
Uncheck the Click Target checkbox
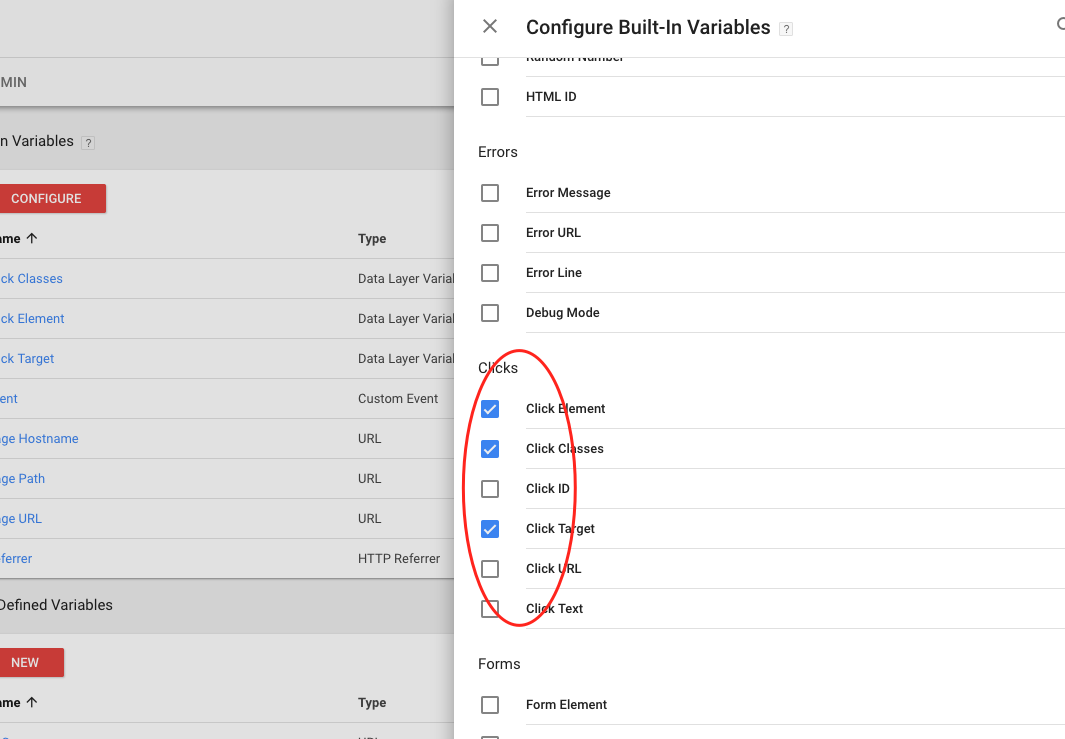tap(490, 529)
